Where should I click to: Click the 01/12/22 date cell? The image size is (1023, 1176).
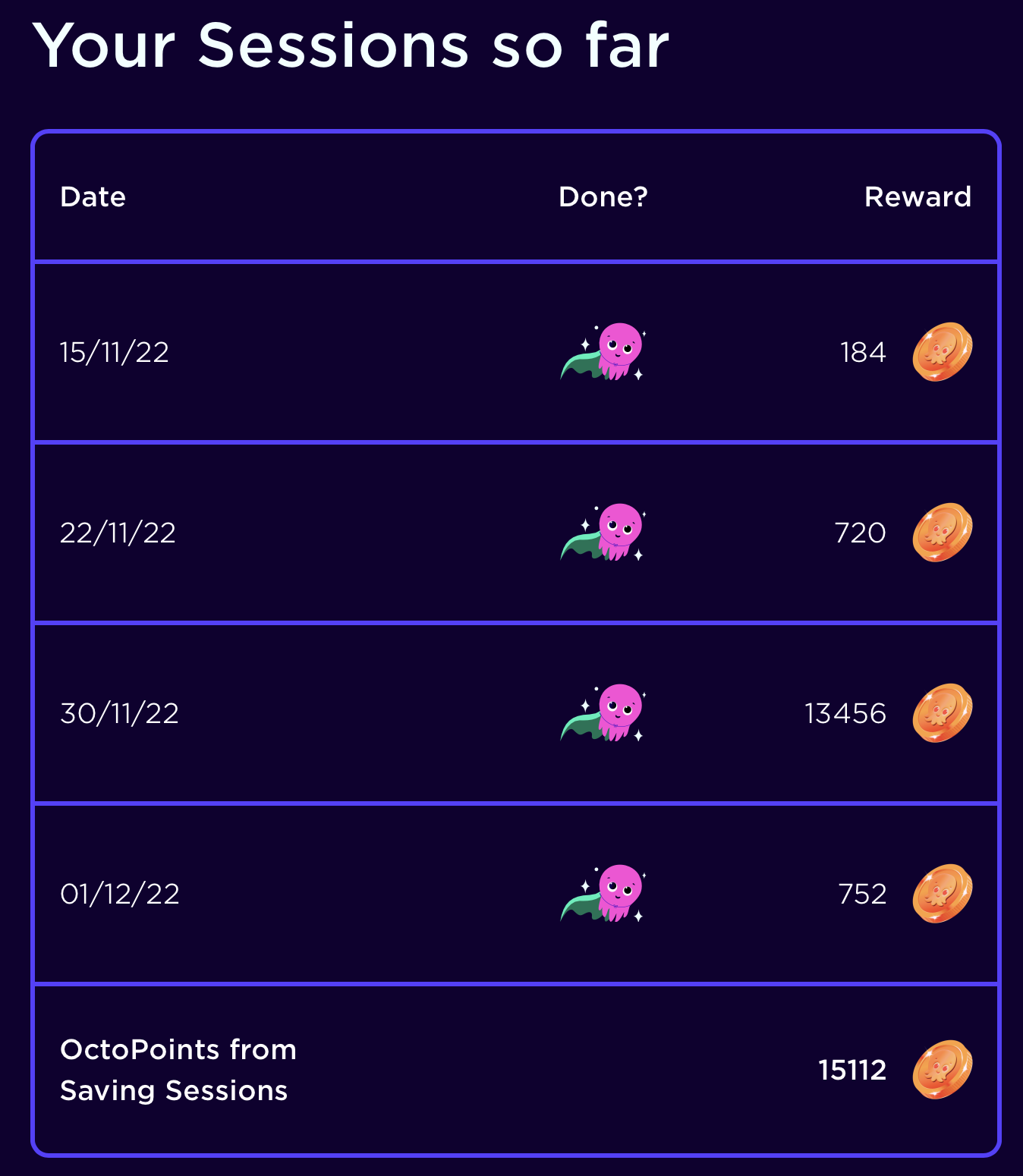[120, 894]
